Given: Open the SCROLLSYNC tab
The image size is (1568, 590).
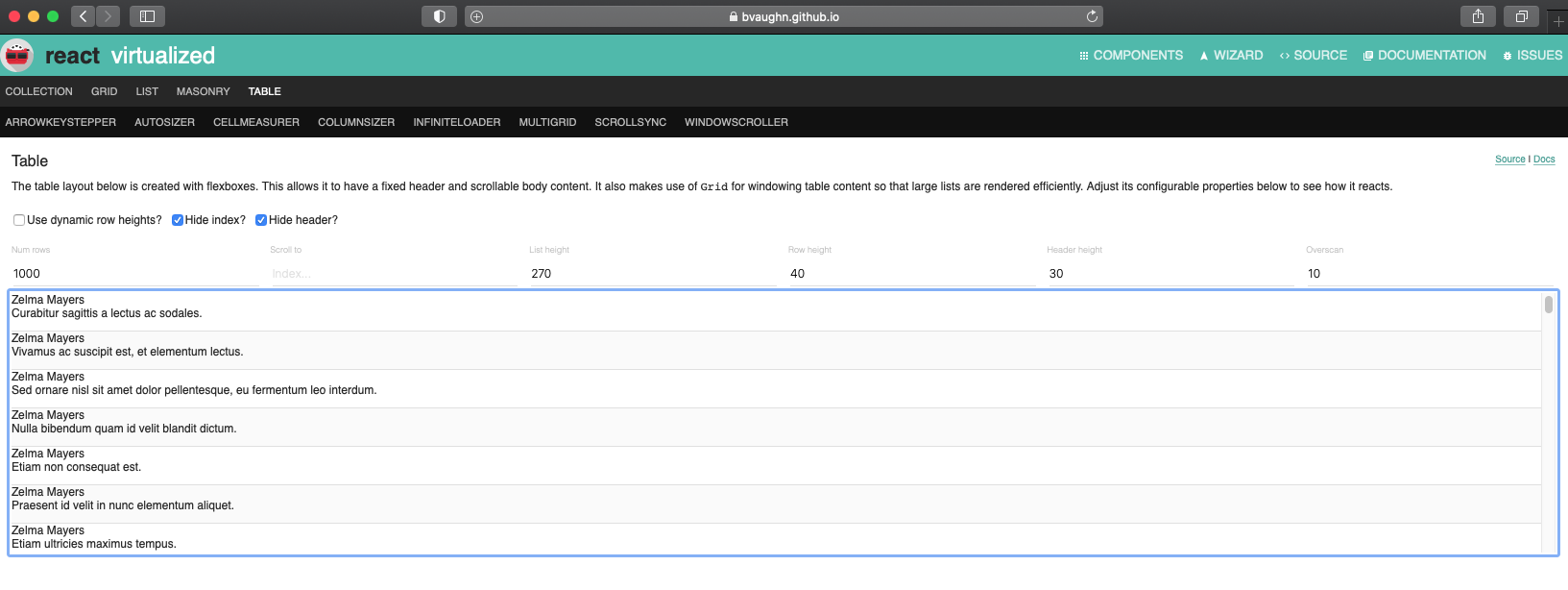Looking at the screenshot, I should pos(631,122).
